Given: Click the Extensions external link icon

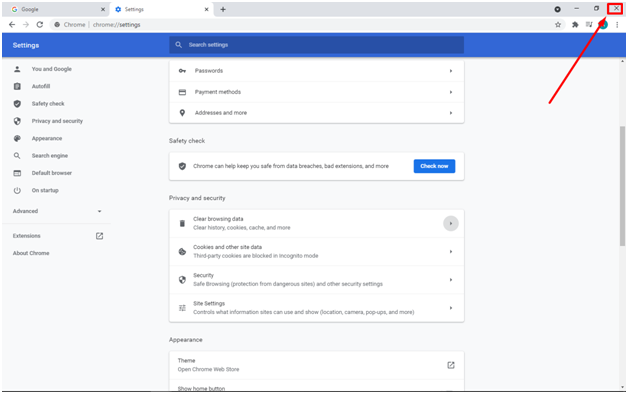Looking at the screenshot, I should 99,236.
